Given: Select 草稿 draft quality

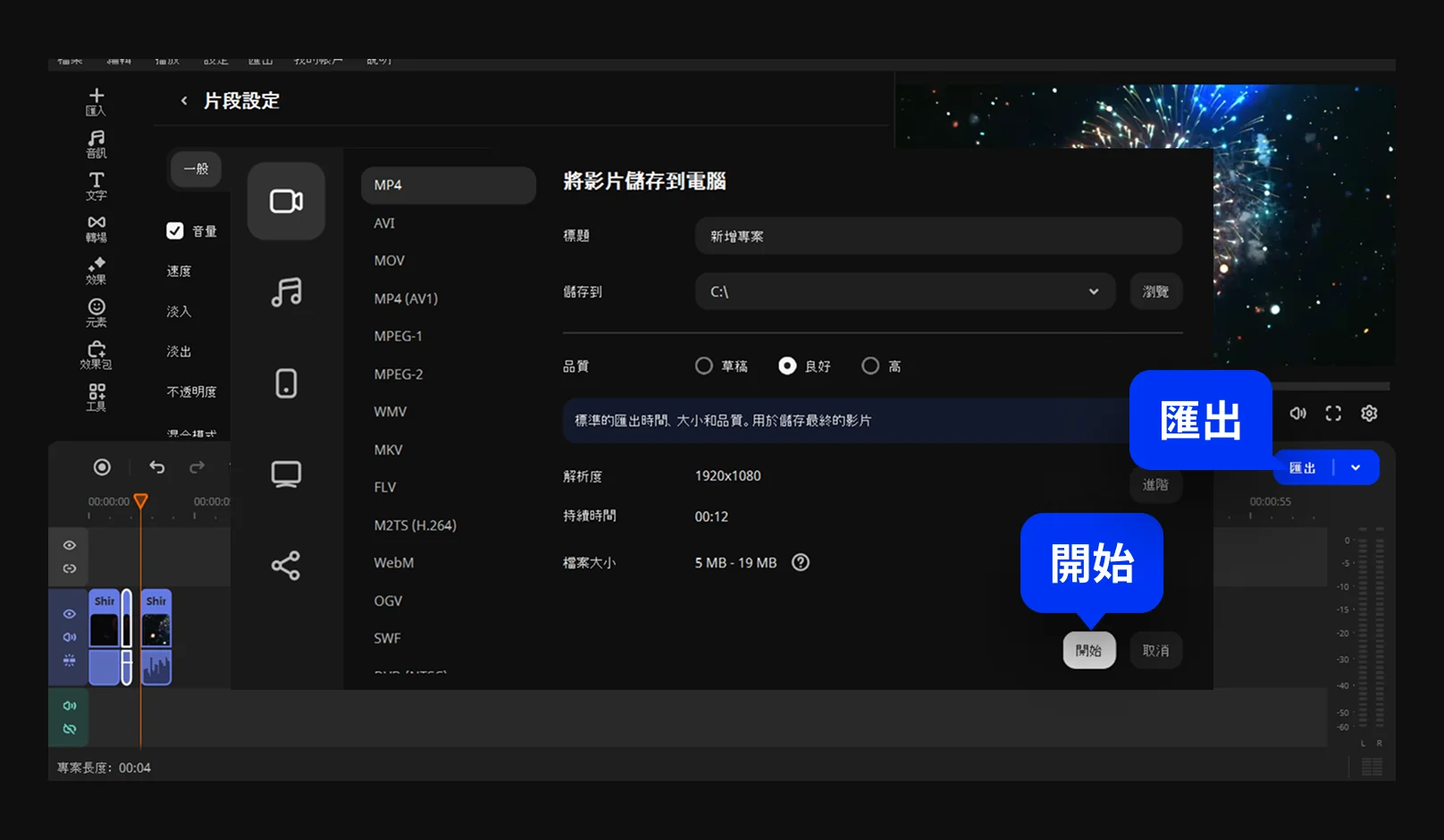Looking at the screenshot, I should coord(704,365).
